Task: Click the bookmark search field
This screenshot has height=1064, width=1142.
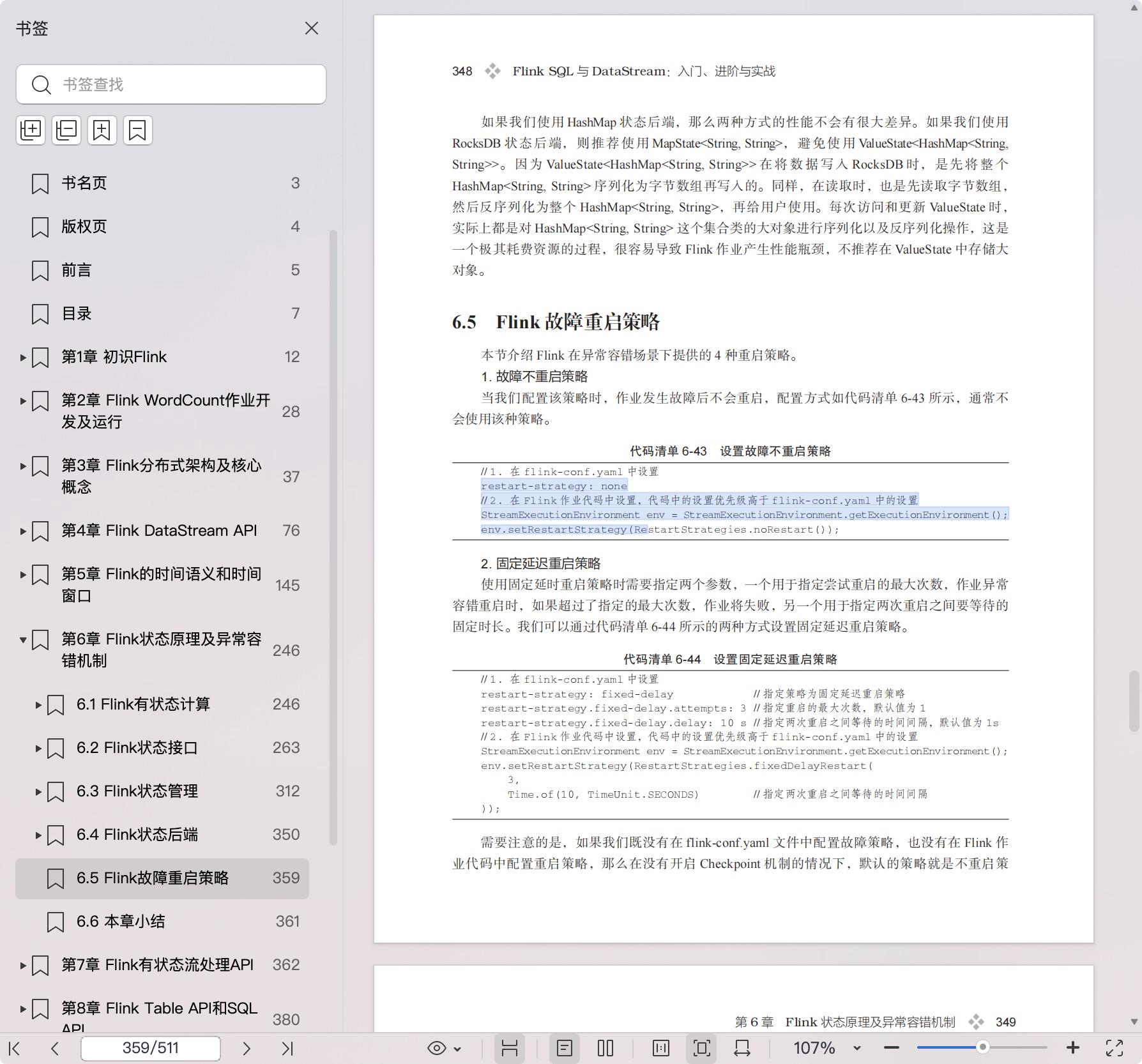Action: point(171,84)
